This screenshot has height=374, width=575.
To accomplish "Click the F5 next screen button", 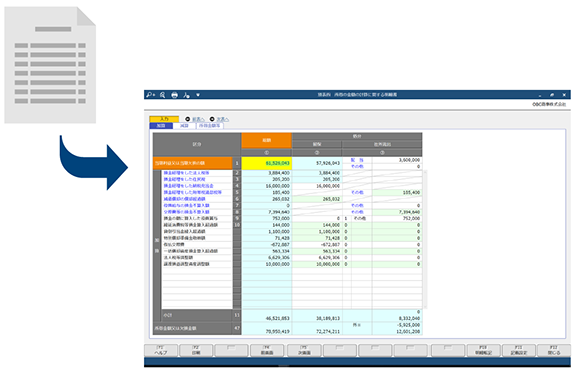I will click(x=304, y=350).
